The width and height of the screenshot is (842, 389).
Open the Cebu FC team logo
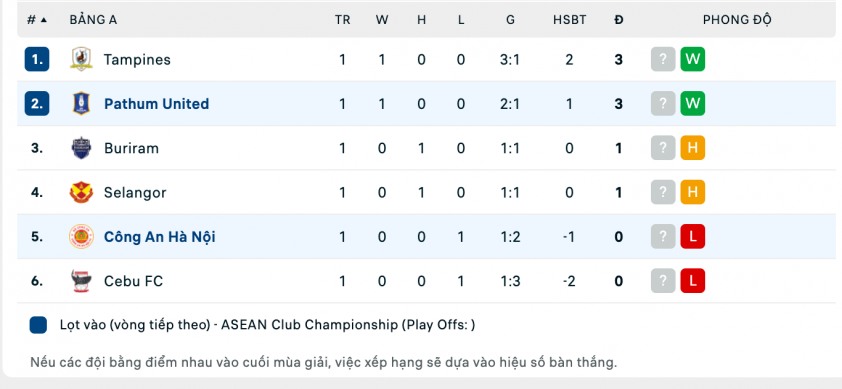coord(82,281)
